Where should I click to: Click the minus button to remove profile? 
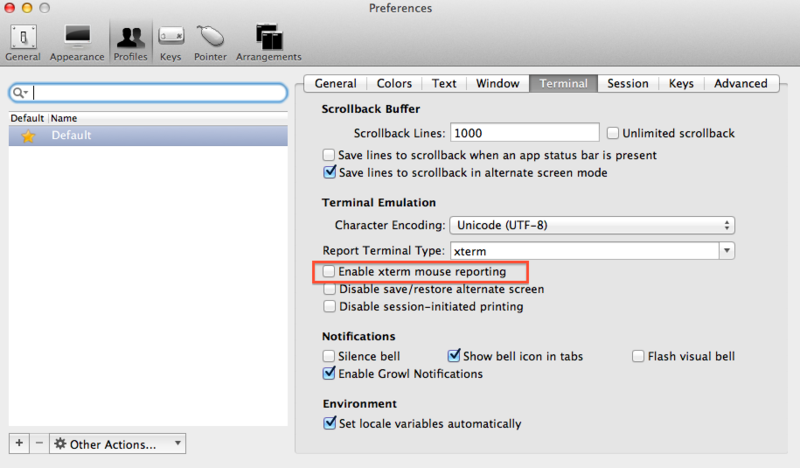[39, 443]
